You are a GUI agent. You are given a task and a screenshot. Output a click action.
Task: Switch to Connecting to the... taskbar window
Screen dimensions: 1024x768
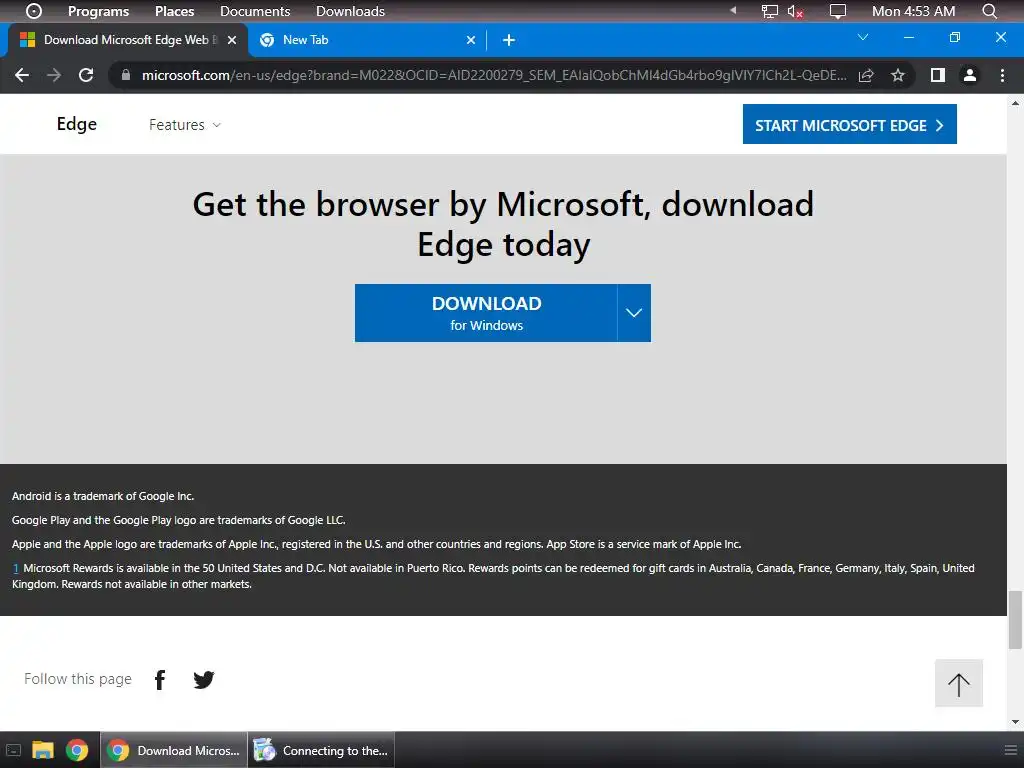[321, 750]
